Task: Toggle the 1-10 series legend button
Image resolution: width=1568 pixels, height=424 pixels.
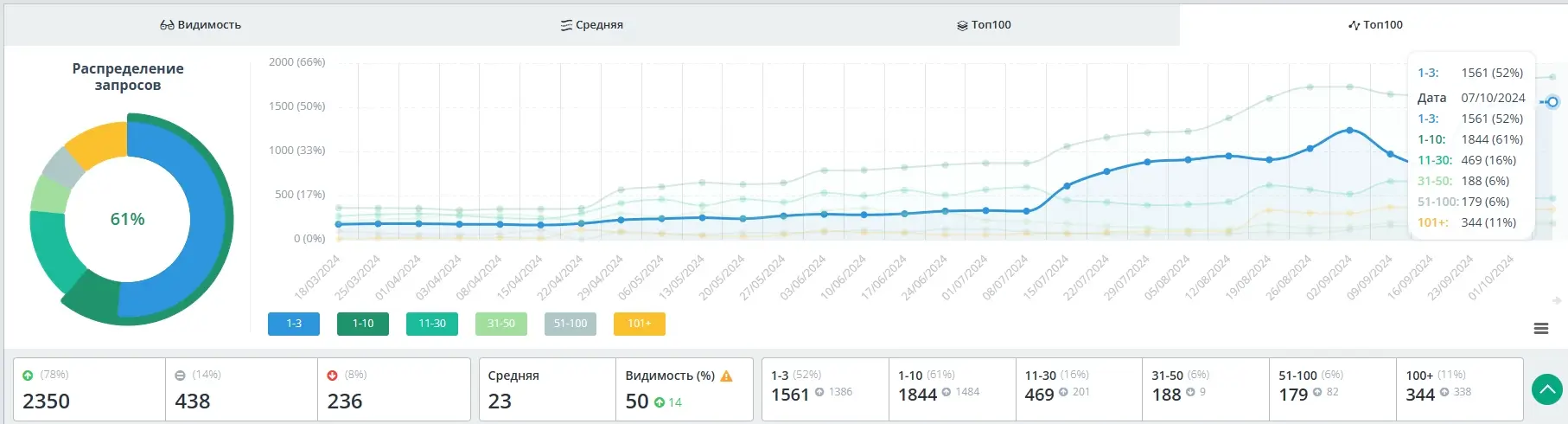Action: pos(363,324)
